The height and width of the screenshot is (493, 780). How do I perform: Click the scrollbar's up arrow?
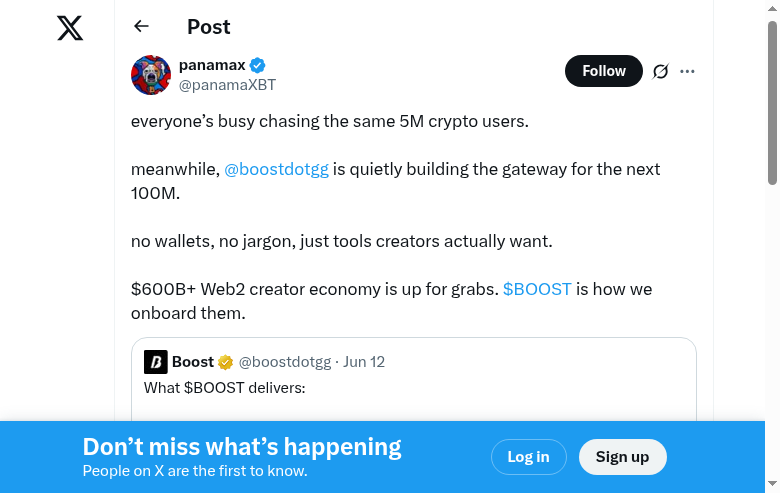click(x=772, y=8)
